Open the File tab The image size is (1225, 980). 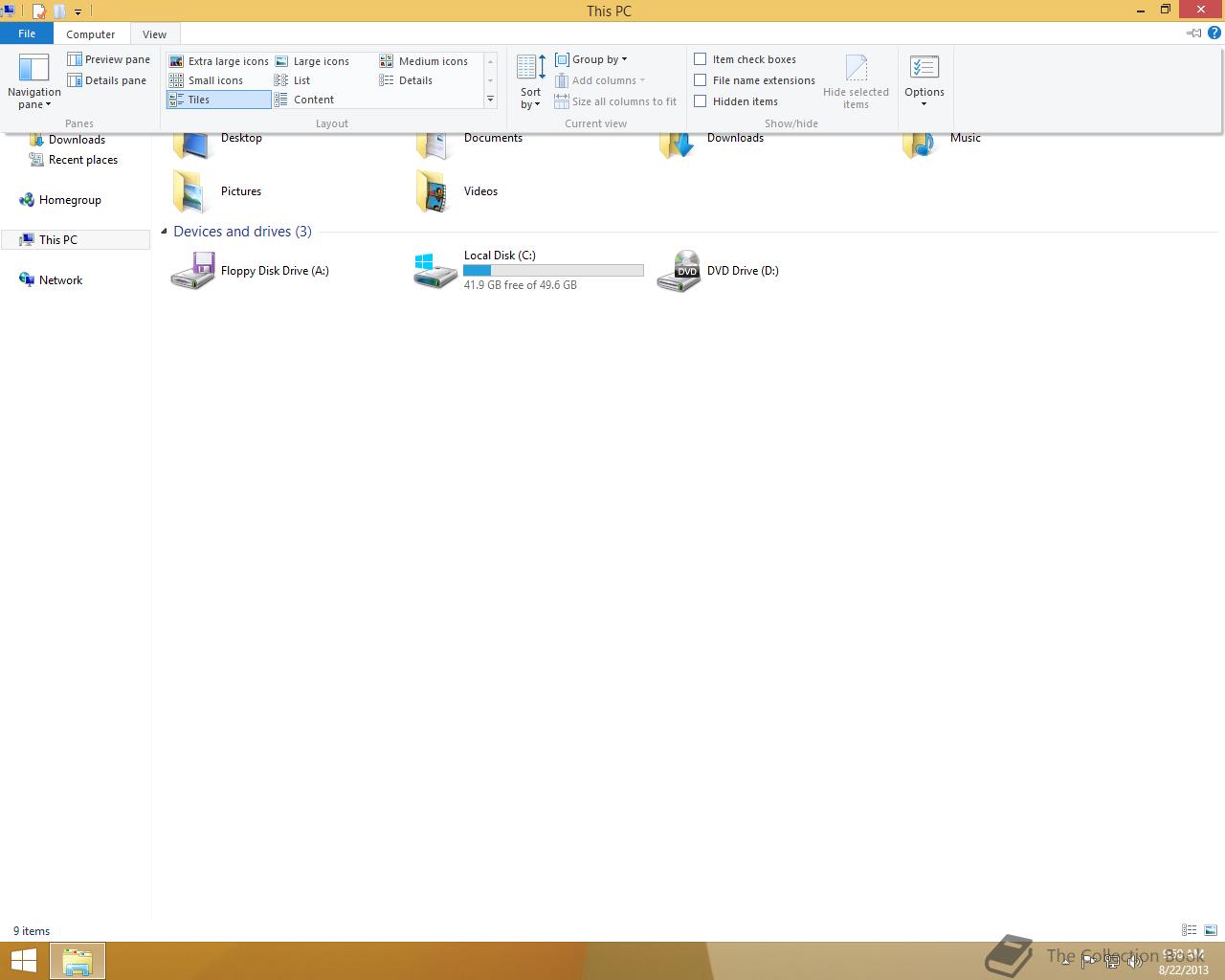27,33
